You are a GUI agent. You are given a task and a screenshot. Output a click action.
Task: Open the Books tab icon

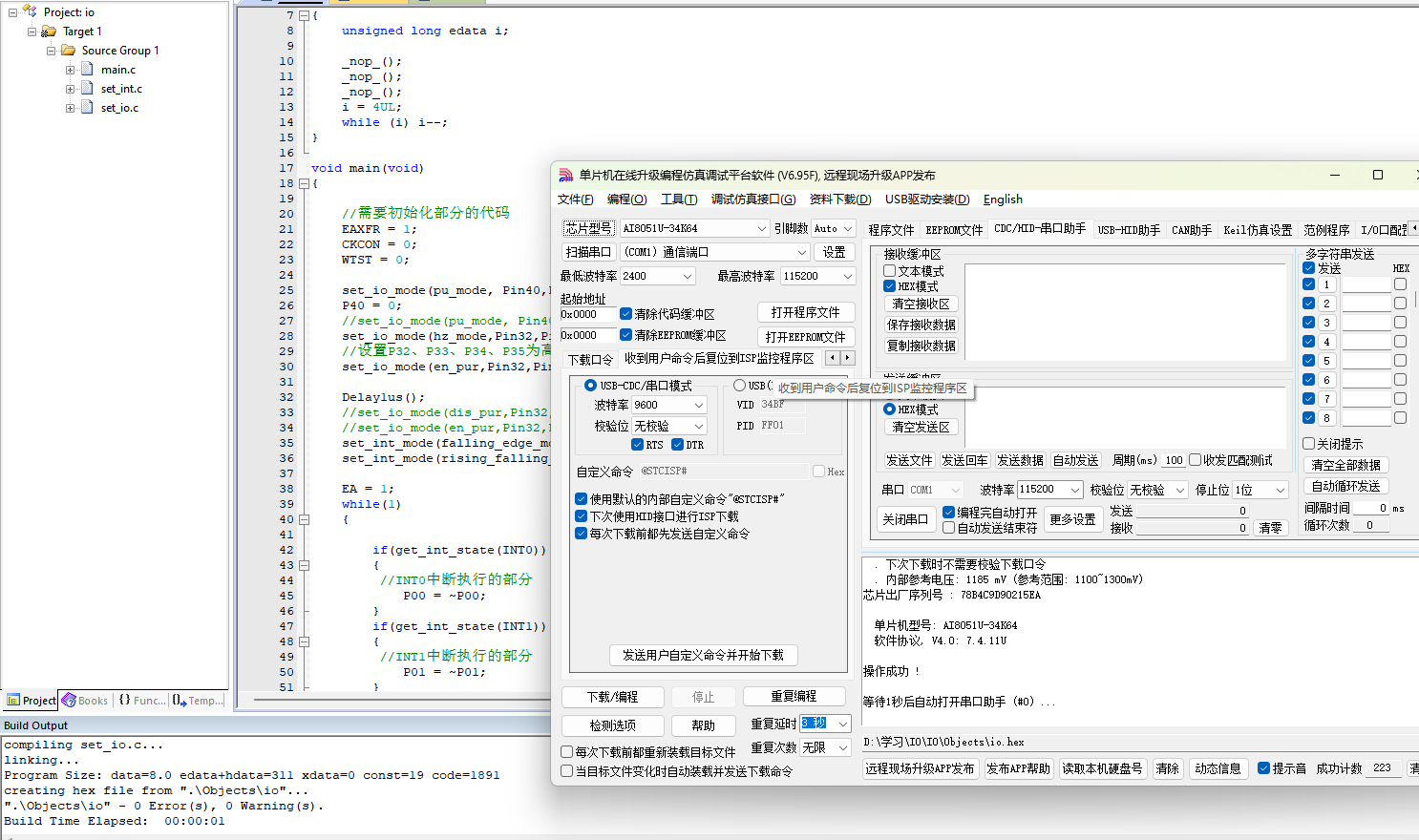click(x=69, y=701)
